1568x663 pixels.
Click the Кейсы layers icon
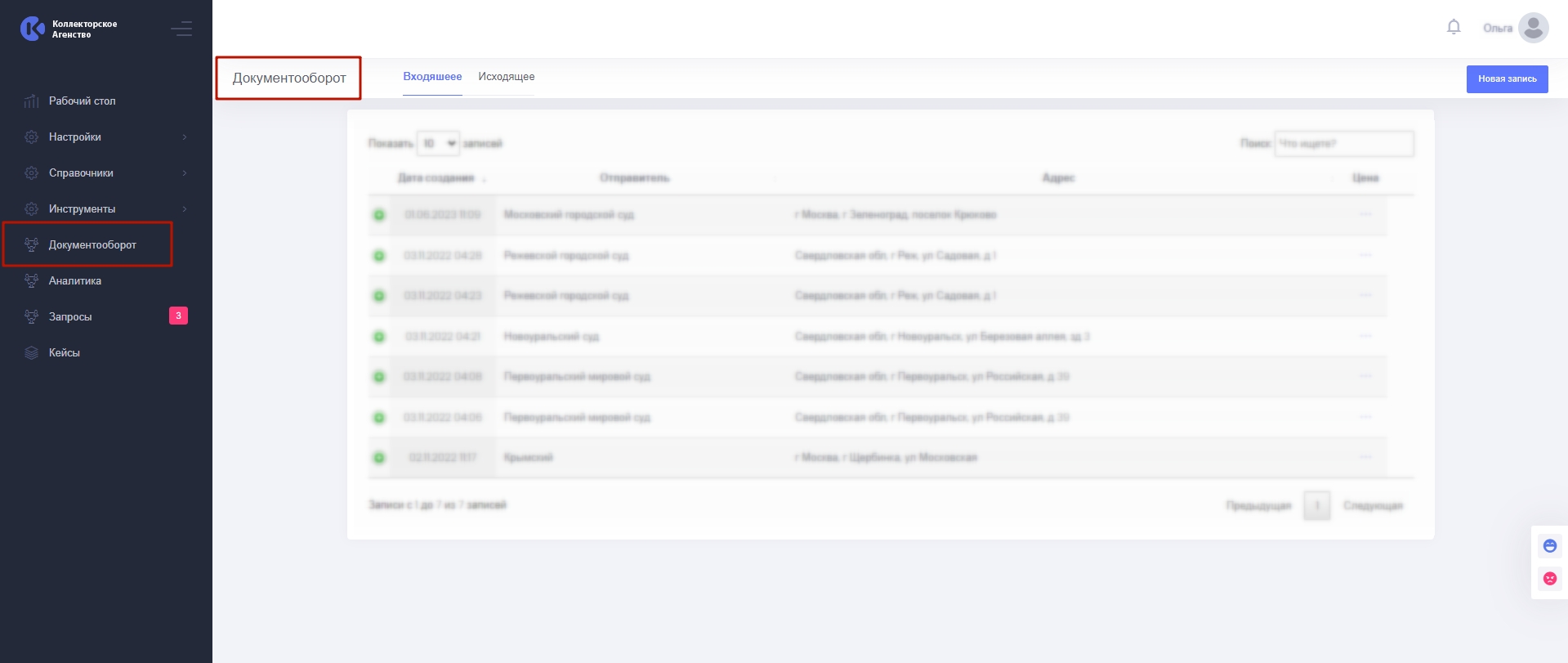coord(32,353)
